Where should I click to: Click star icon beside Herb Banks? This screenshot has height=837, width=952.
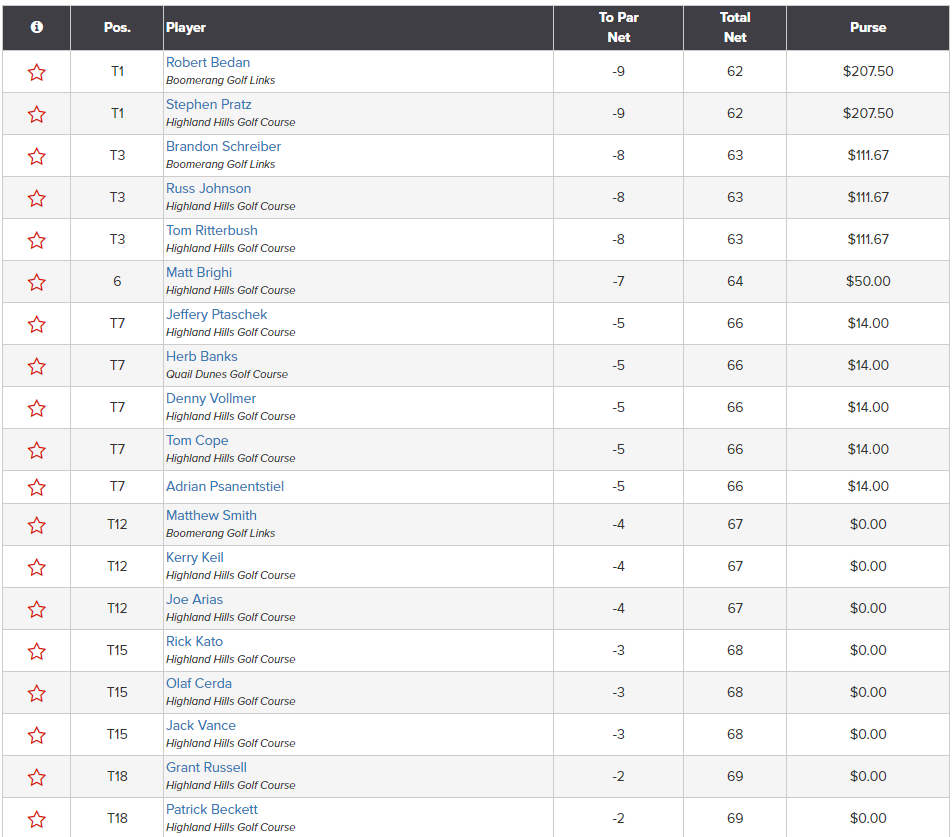tap(37, 366)
